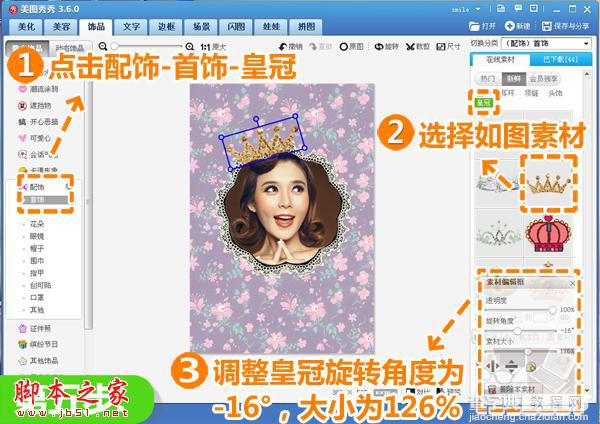Choose the 耳环 subcategory link

(508, 93)
